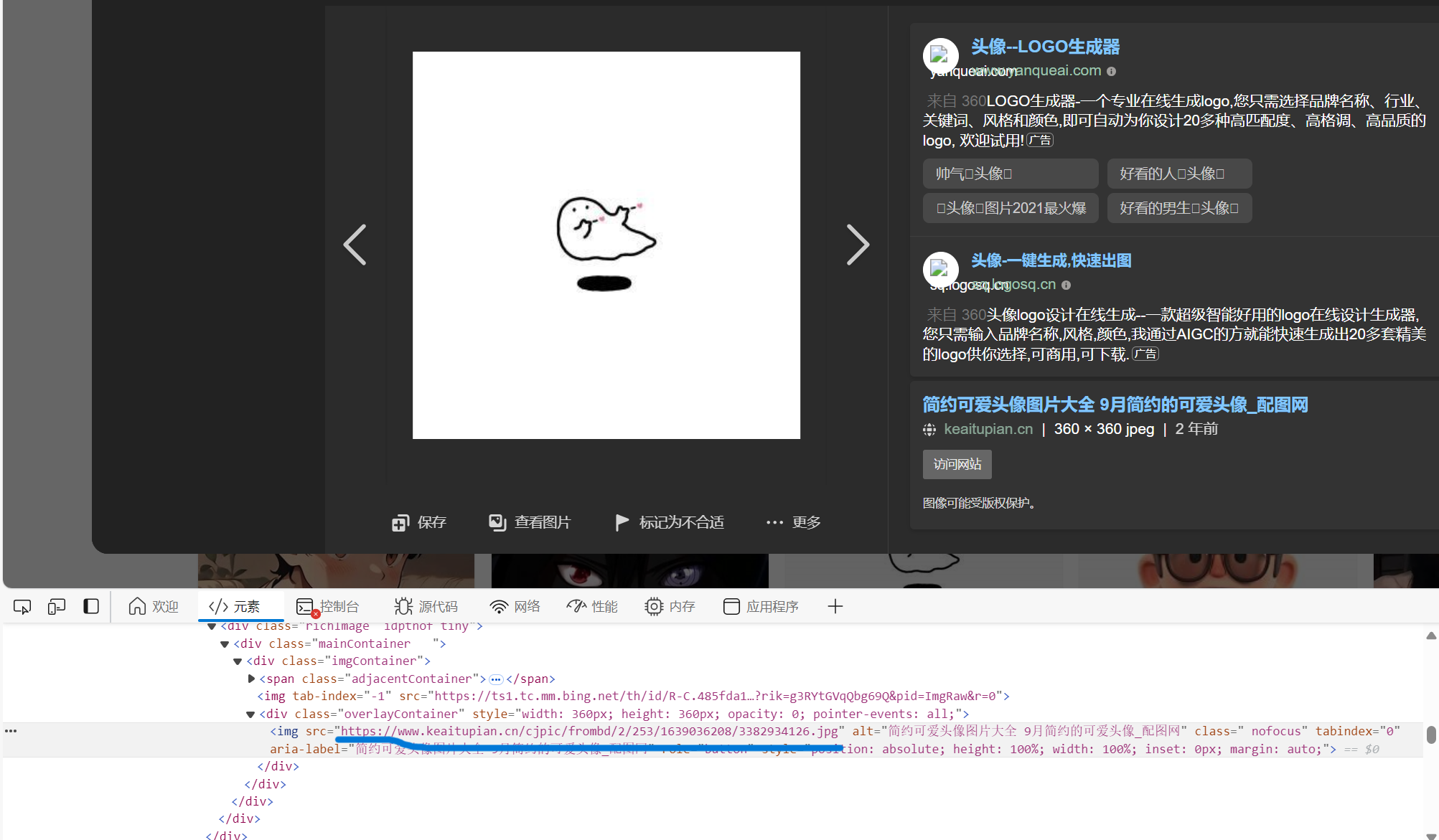Open the 内存 memory tab

click(670, 607)
